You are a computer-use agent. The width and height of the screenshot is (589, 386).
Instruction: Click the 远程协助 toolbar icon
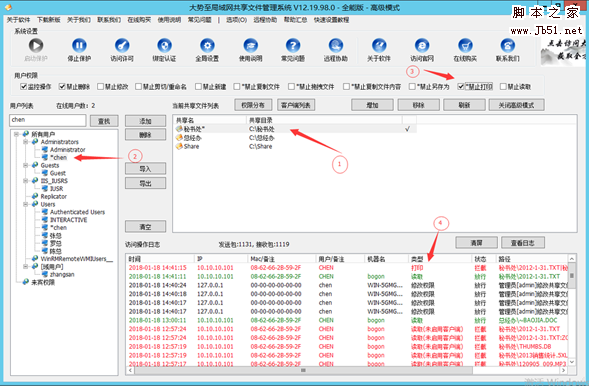pyautogui.click(x=335, y=45)
